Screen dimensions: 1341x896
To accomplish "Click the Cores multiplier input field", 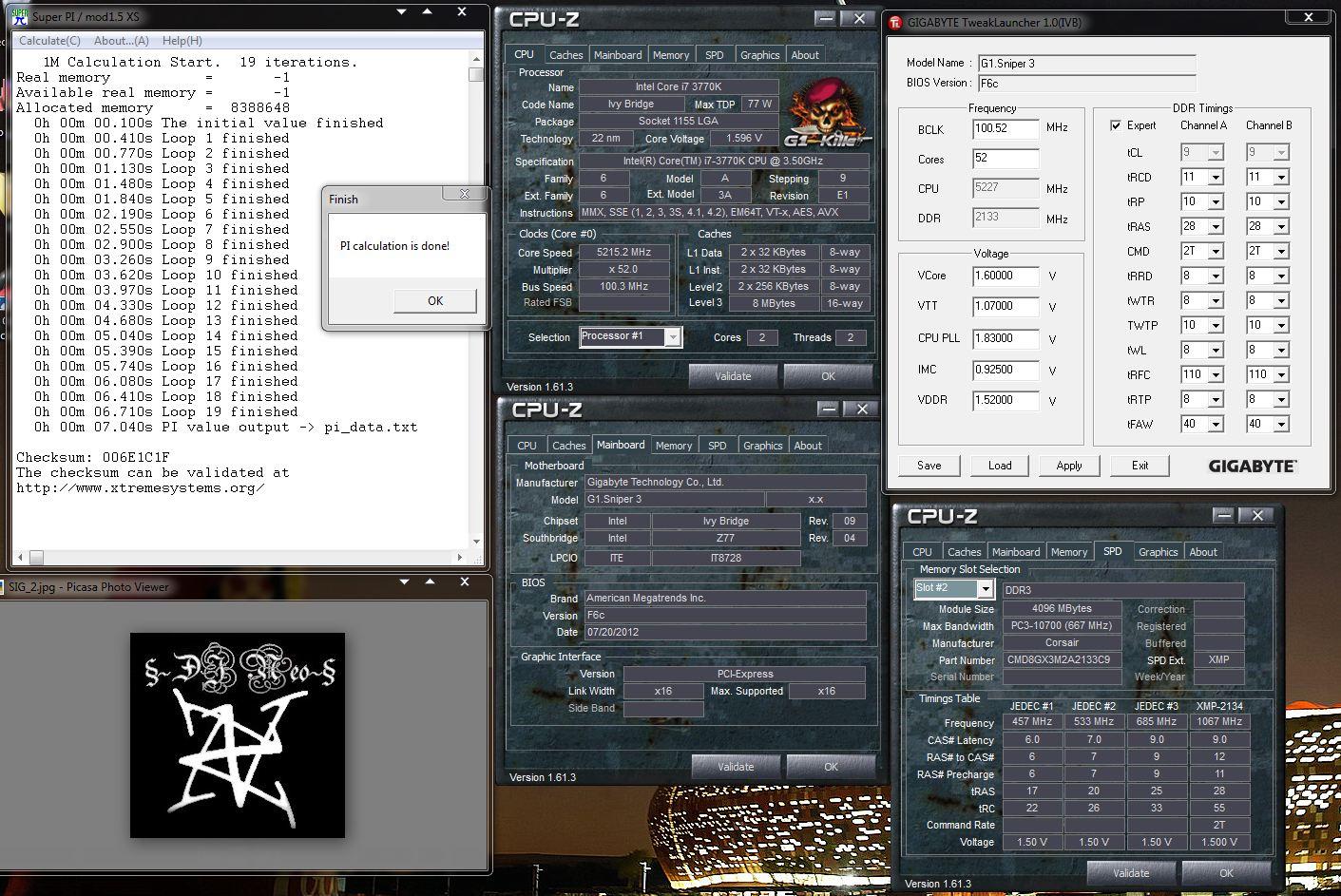I will click(1006, 159).
